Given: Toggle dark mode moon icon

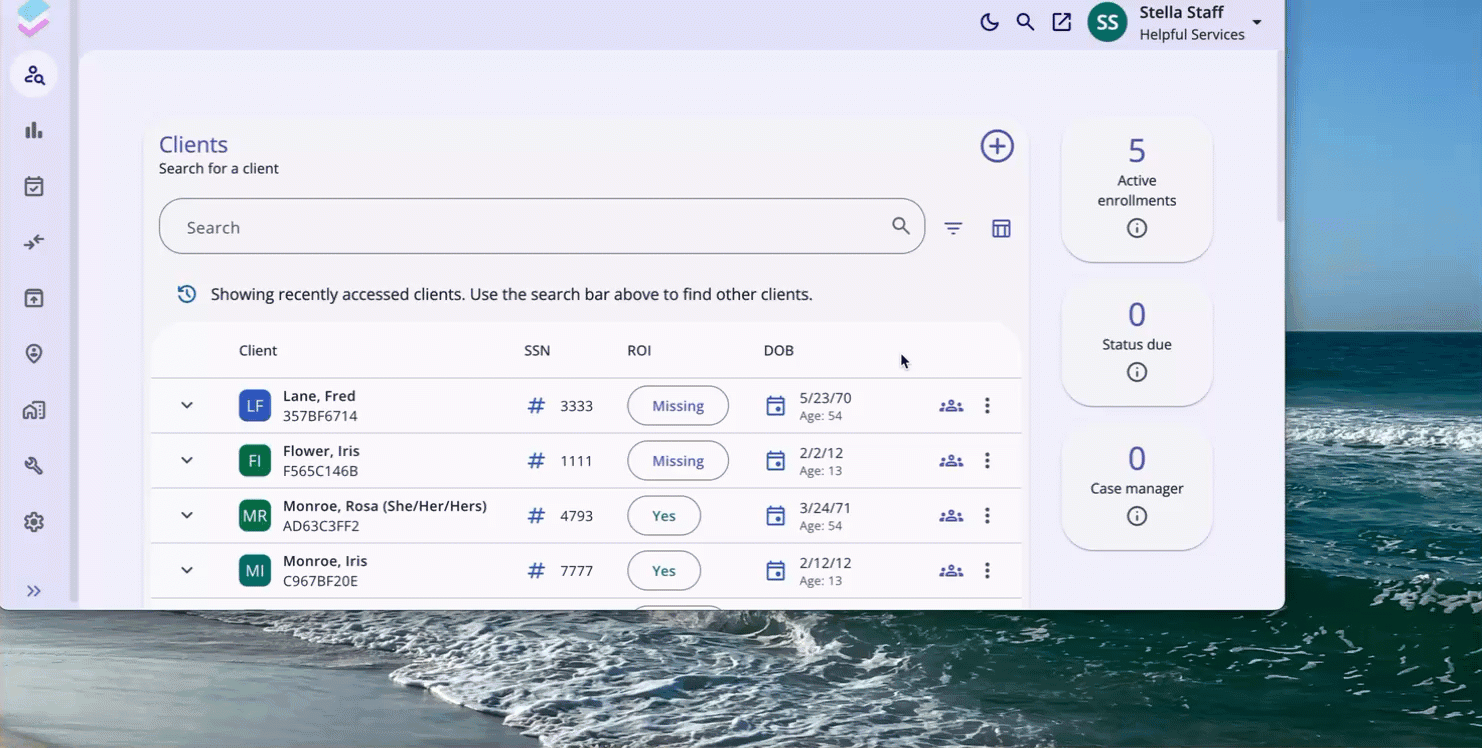Looking at the screenshot, I should (989, 22).
